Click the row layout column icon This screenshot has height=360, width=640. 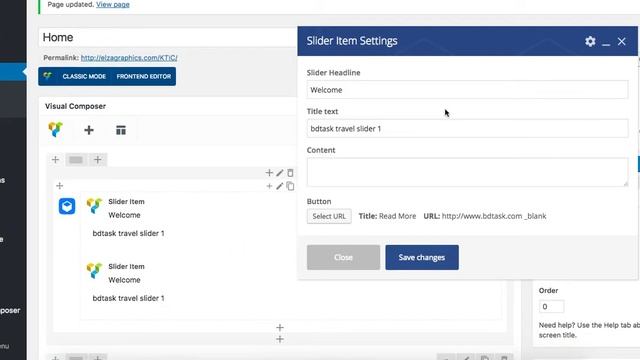tap(76, 160)
